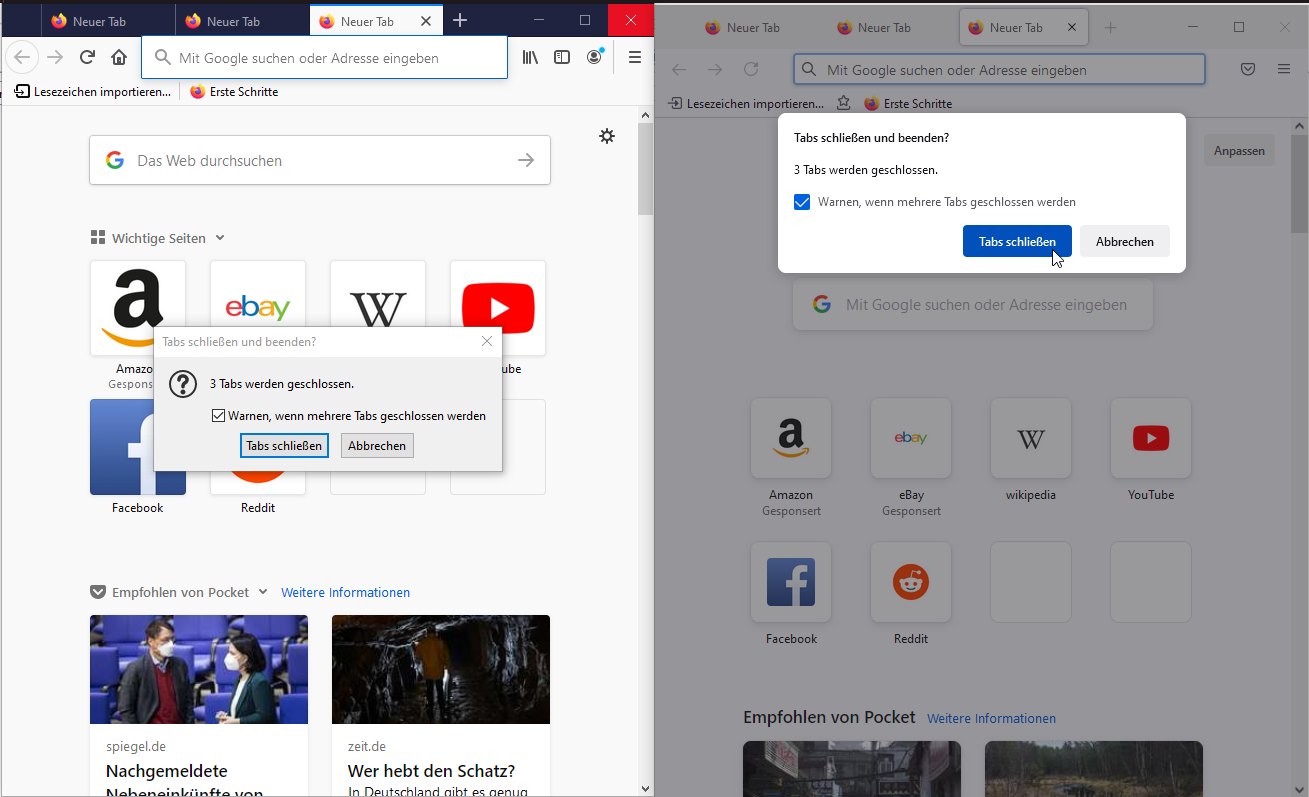
Task: Select the middle Neuer Tab in dark-titled Firefox
Action: 242,21
